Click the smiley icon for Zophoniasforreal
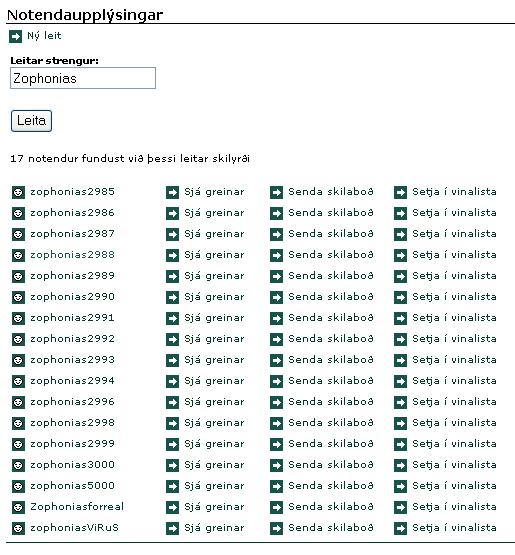515x555 pixels. [x=18, y=508]
